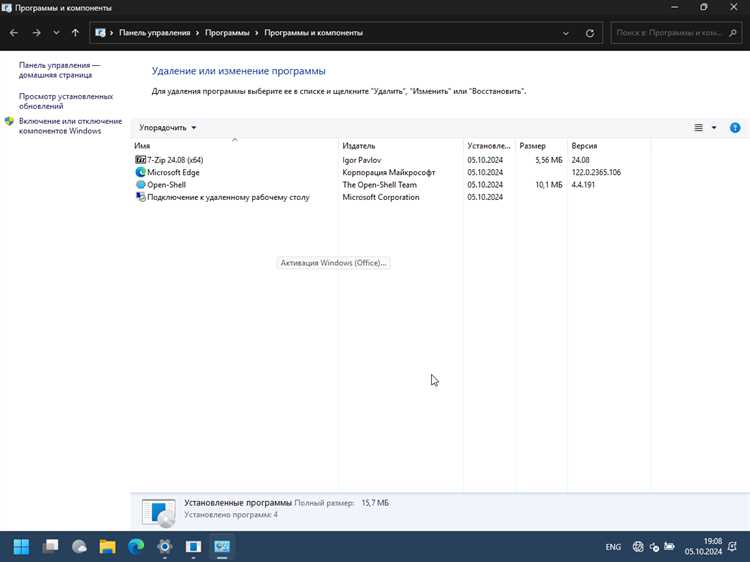Launch Microsoft Edge from the taskbar

point(136,546)
